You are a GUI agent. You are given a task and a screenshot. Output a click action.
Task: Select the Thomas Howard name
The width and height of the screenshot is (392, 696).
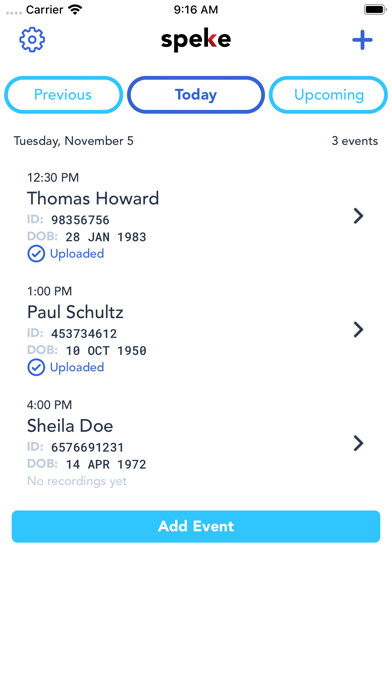[x=93, y=198]
